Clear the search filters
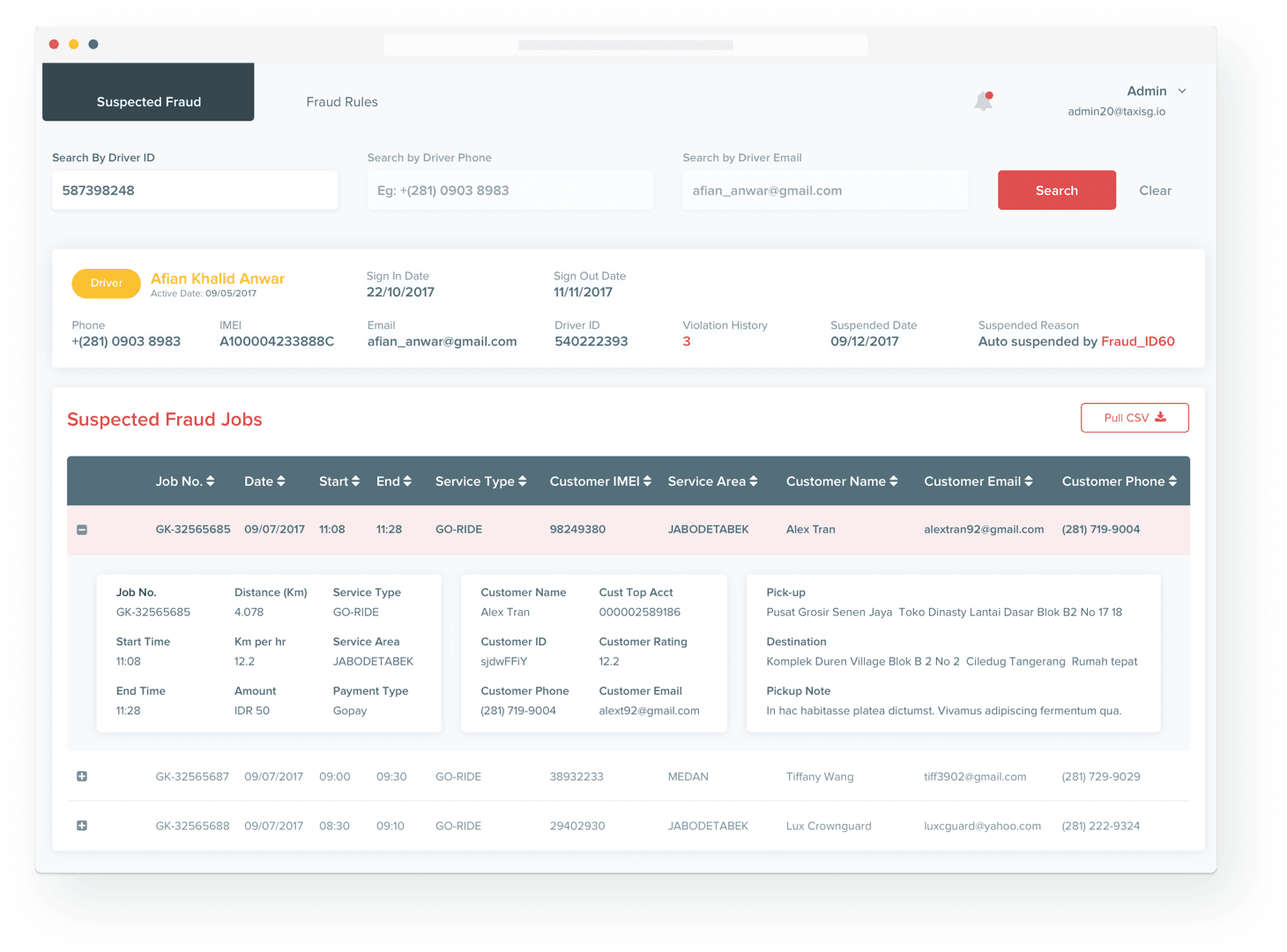The height and width of the screenshot is (952, 1287). (x=1155, y=190)
